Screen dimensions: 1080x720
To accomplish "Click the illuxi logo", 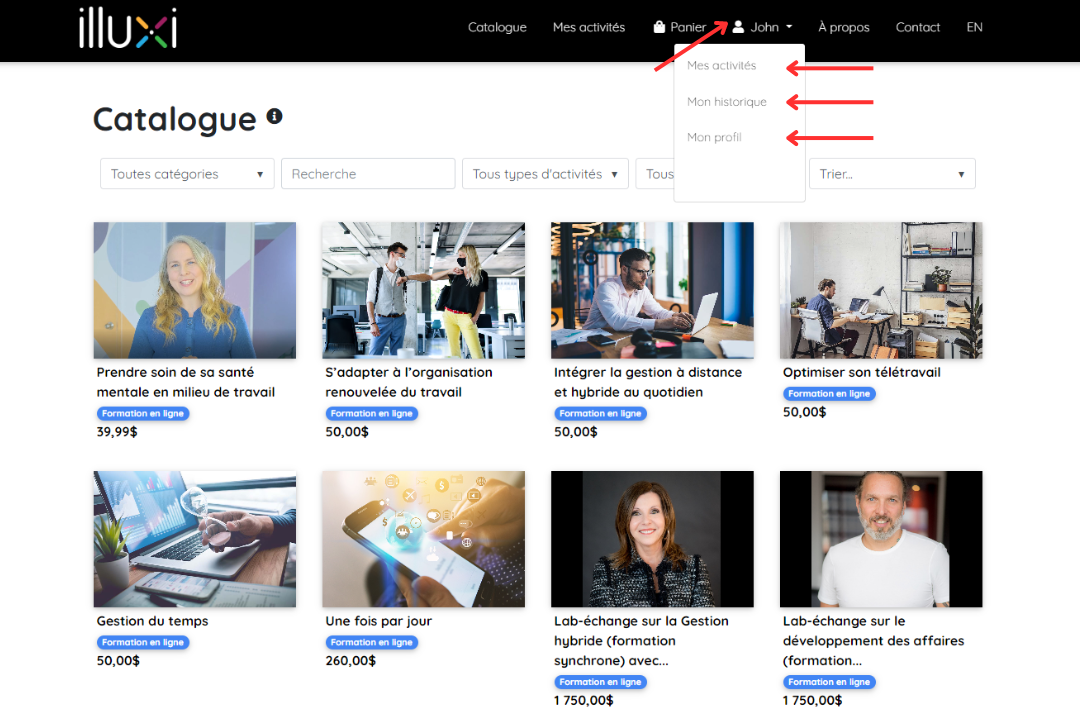I will click(x=128, y=28).
